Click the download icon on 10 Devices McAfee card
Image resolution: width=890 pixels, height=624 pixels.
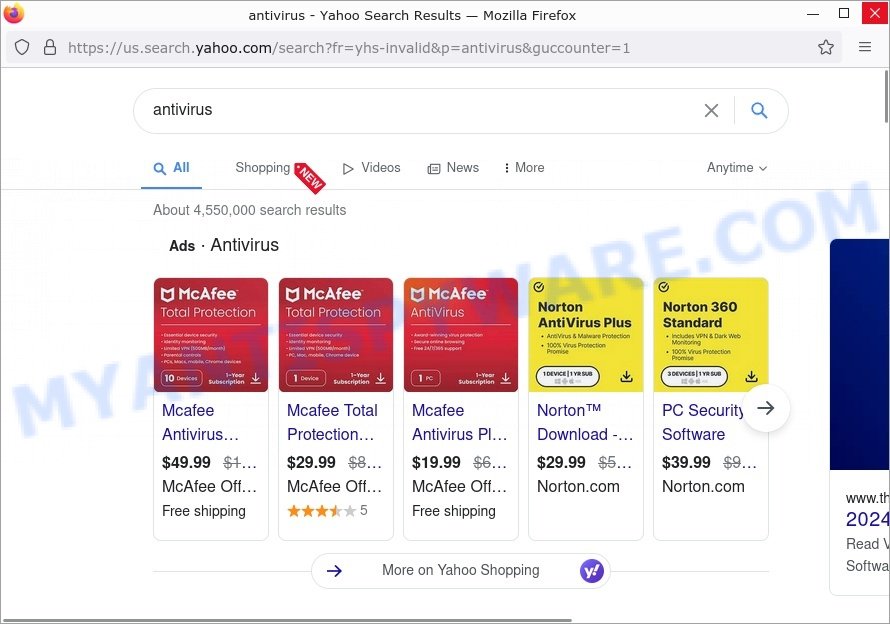256,378
